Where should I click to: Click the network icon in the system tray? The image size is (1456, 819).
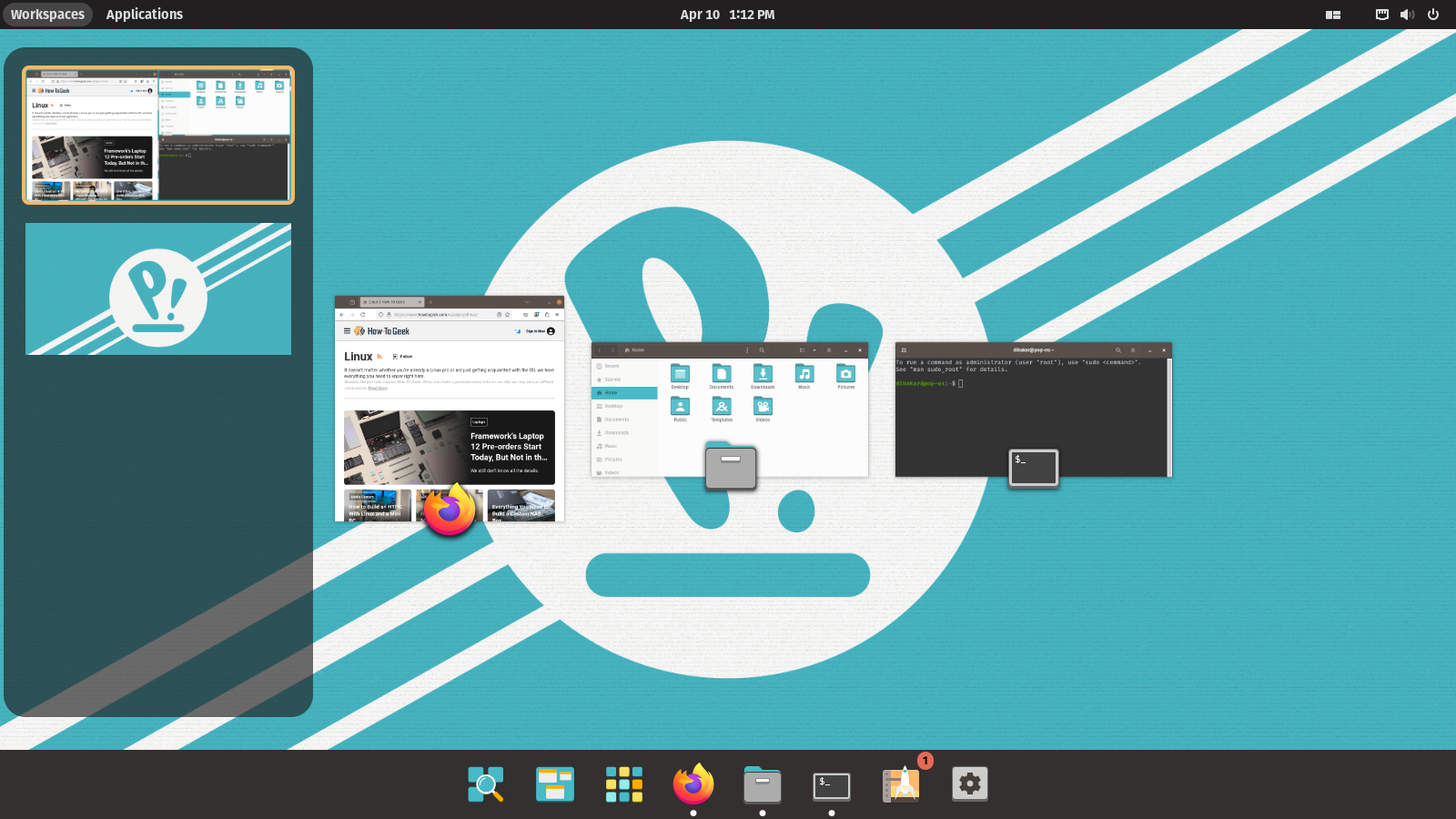(1382, 14)
